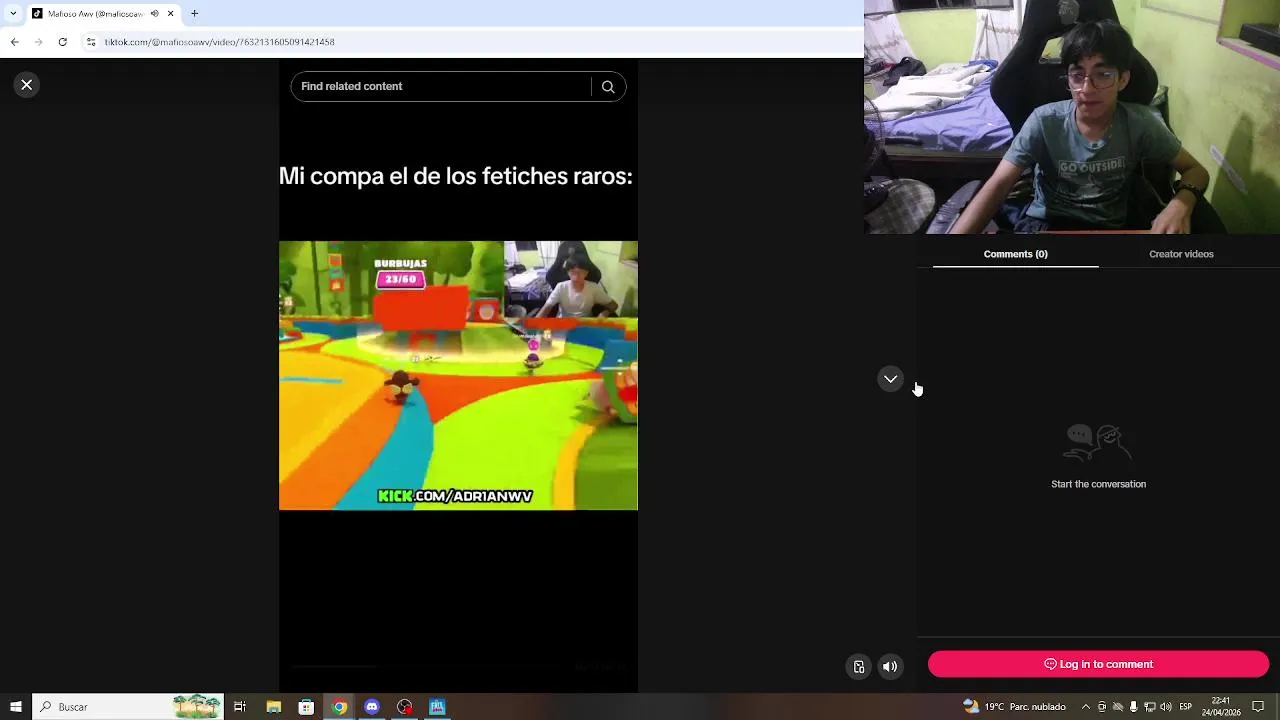1280x720 pixels.
Task: Close the TikTok video viewer with X
Action: point(27,85)
